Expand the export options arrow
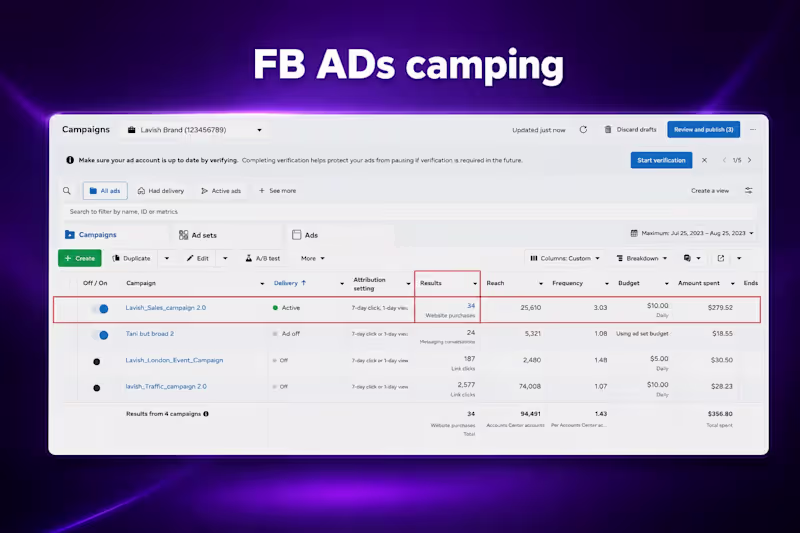 739,258
